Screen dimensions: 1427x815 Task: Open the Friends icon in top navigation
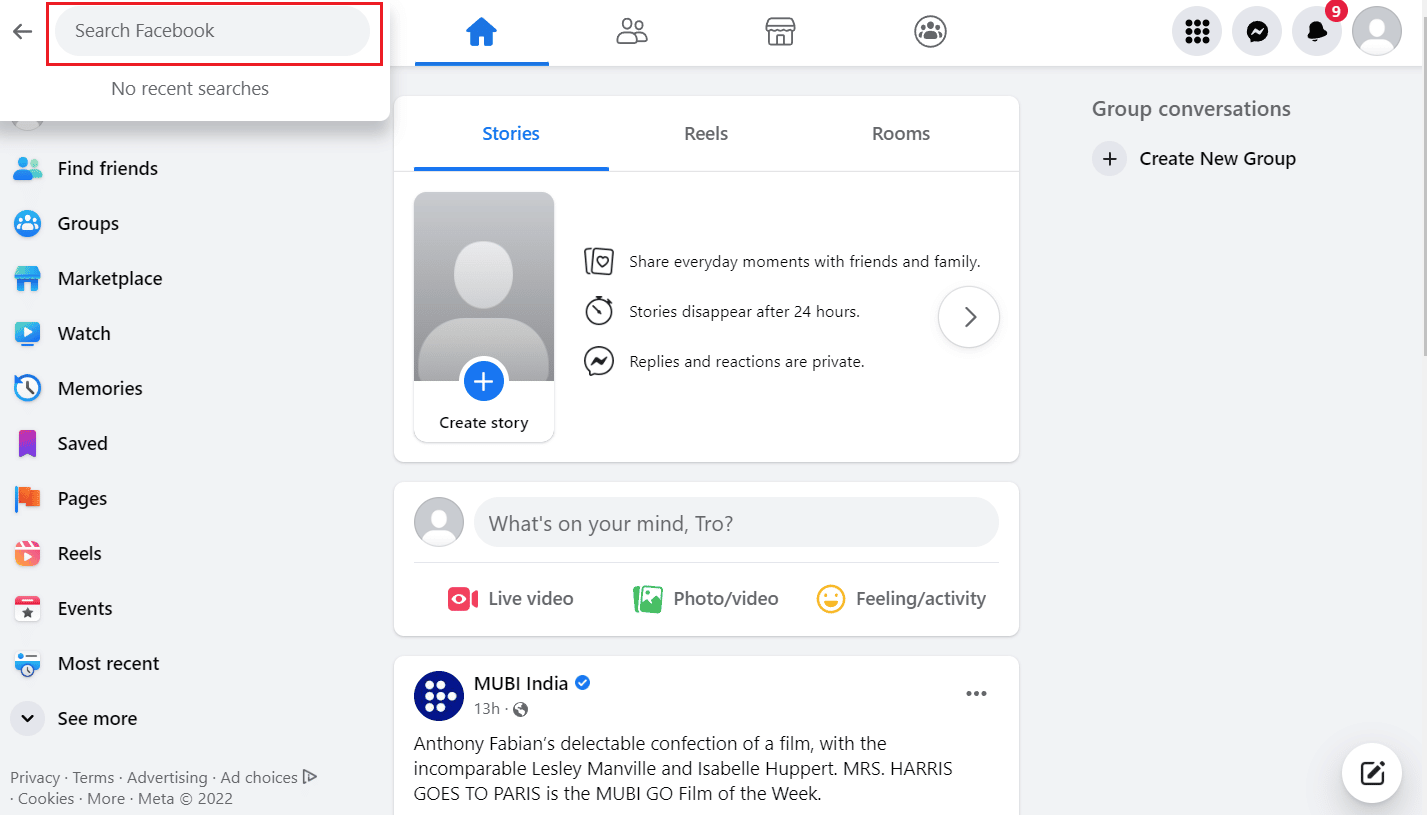(x=632, y=32)
